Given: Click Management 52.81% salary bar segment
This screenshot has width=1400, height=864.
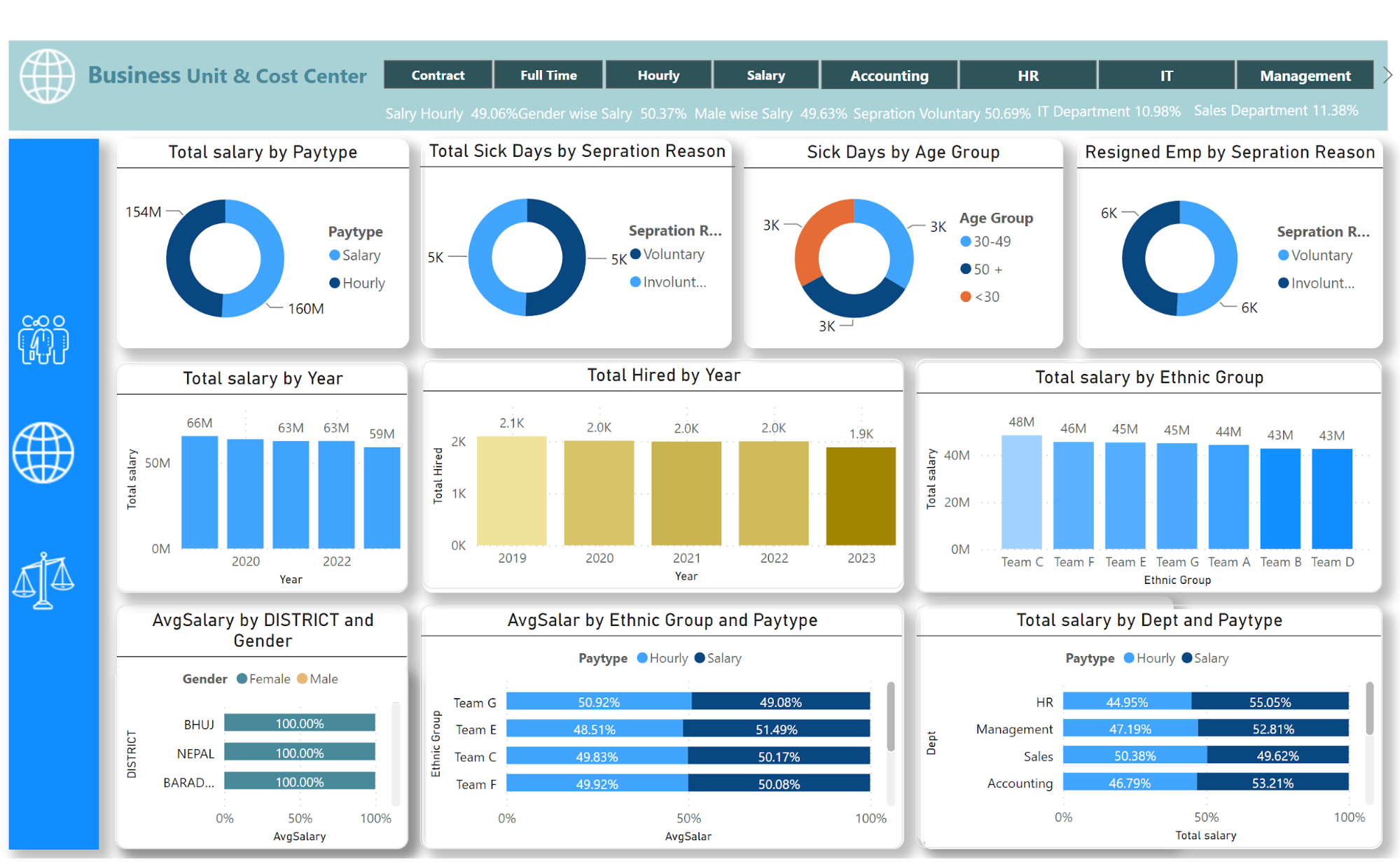Looking at the screenshot, I should (x=1273, y=728).
